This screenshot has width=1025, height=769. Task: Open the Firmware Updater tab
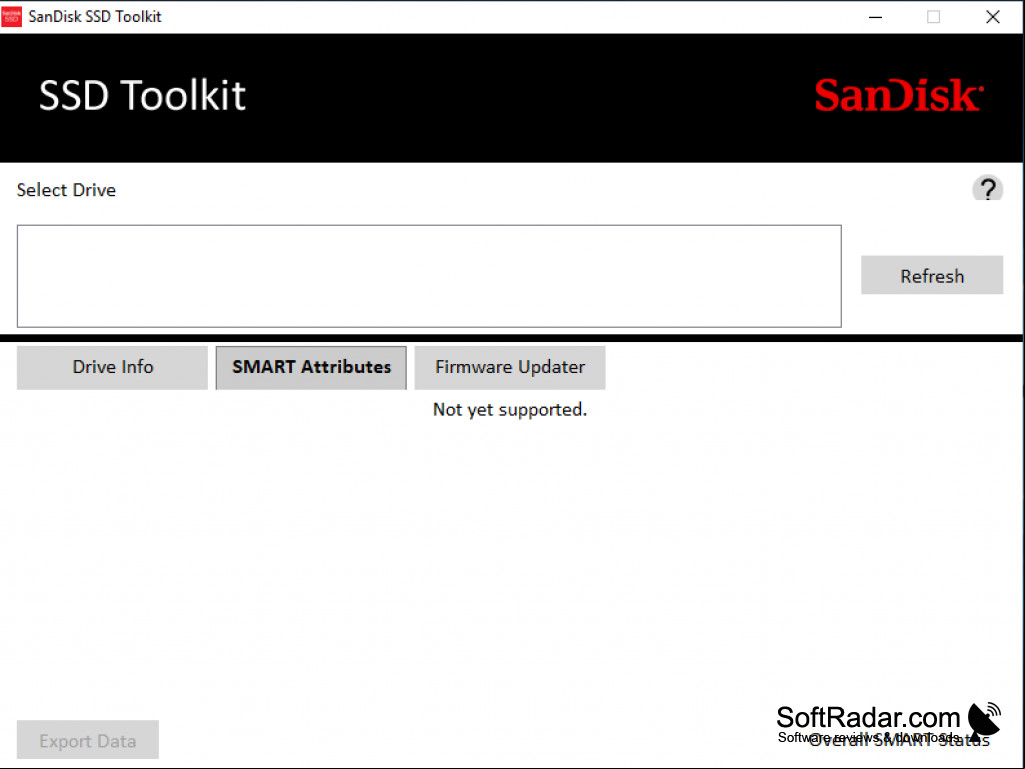(510, 367)
